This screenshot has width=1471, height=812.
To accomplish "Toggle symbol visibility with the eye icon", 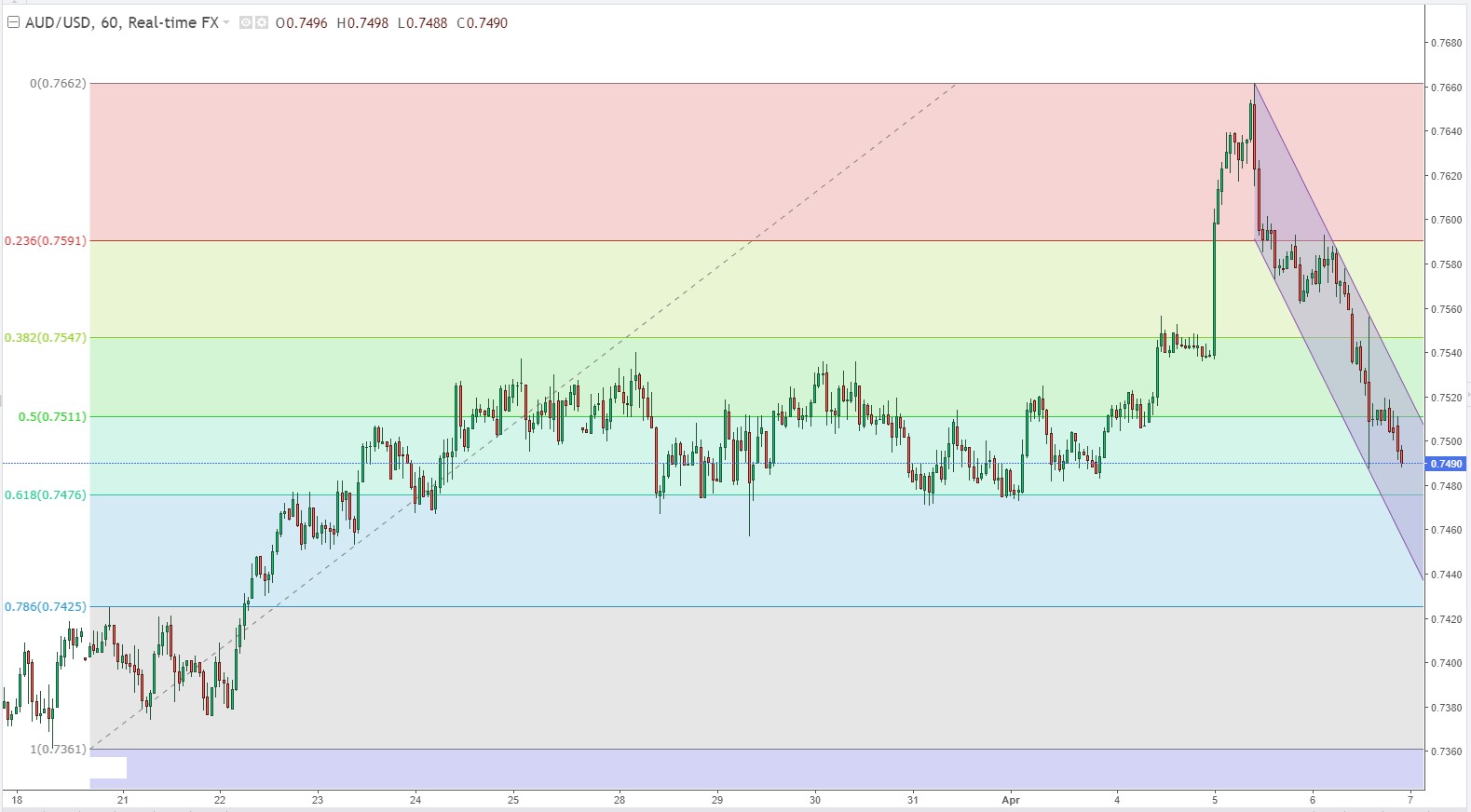I will (246, 22).
